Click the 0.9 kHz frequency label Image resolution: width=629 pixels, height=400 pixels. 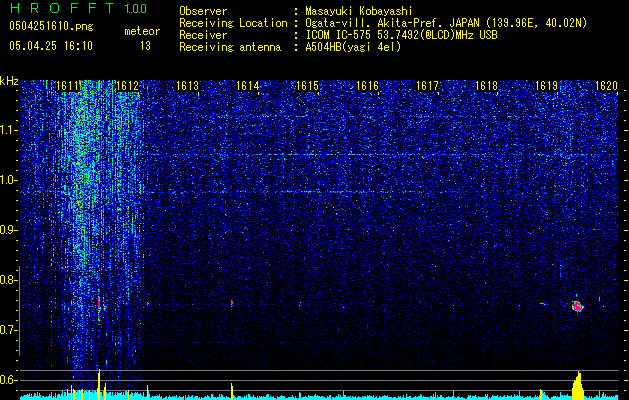[x=9, y=230]
